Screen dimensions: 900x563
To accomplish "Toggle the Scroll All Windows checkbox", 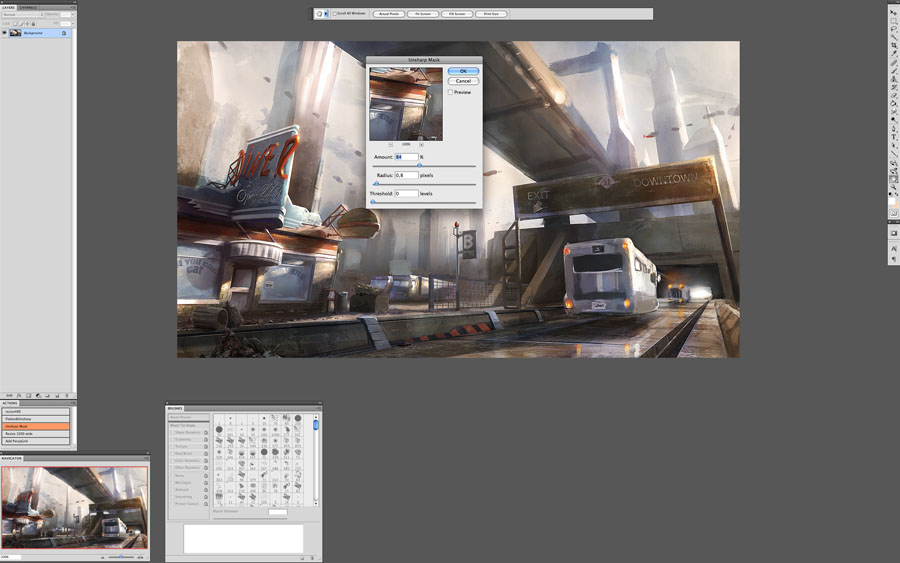I will coord(335,14).
